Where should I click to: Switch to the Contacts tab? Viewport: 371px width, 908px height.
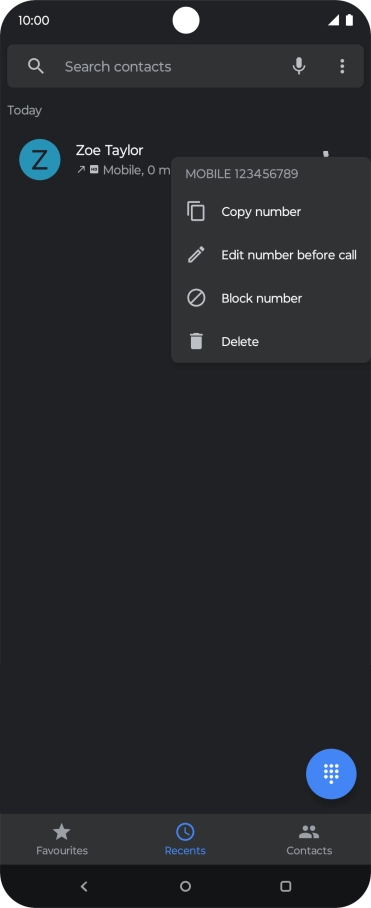pyautogui.click(x=309, y=839)
